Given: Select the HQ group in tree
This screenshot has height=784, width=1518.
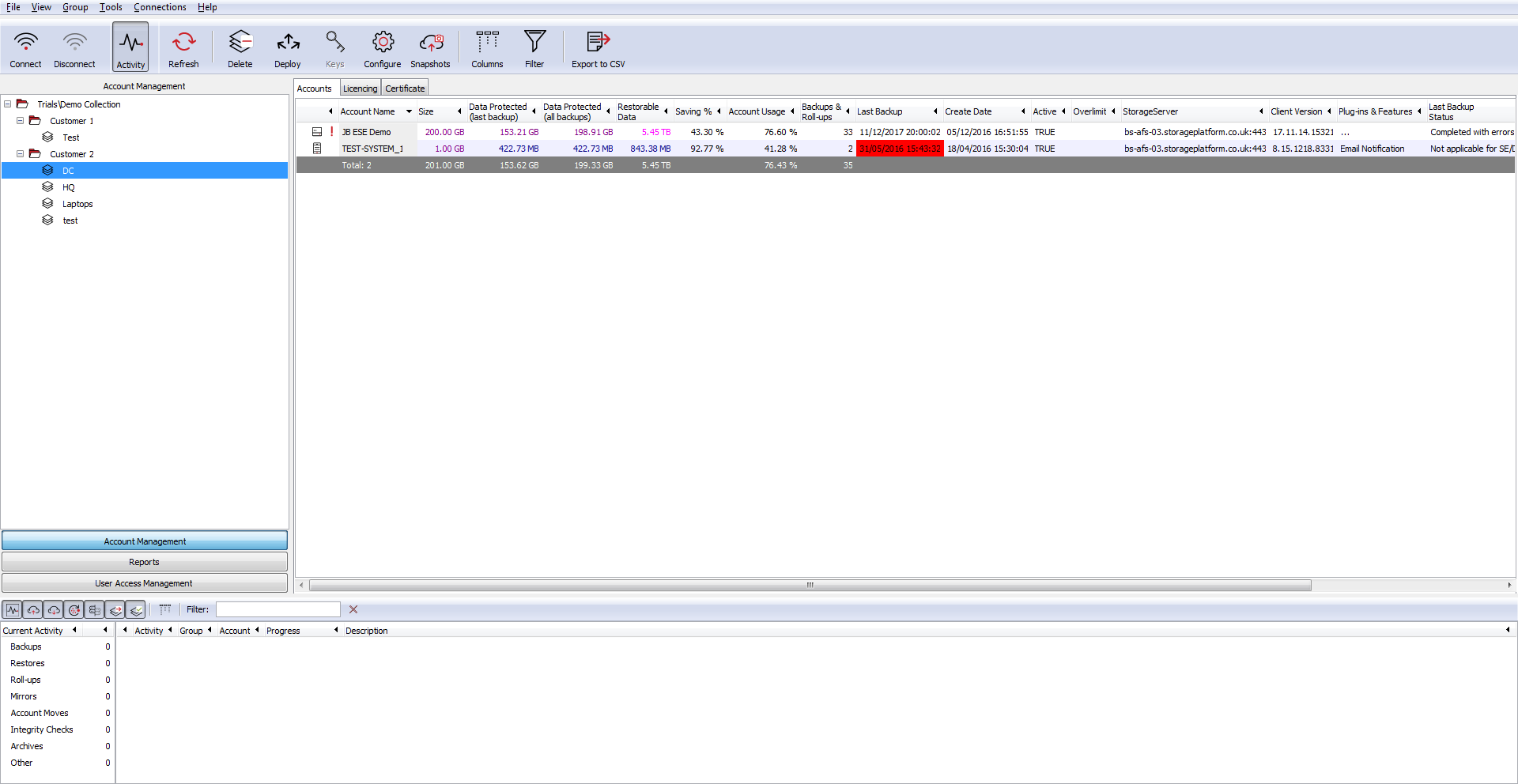Looking at the screenshot, I should 69,187.
